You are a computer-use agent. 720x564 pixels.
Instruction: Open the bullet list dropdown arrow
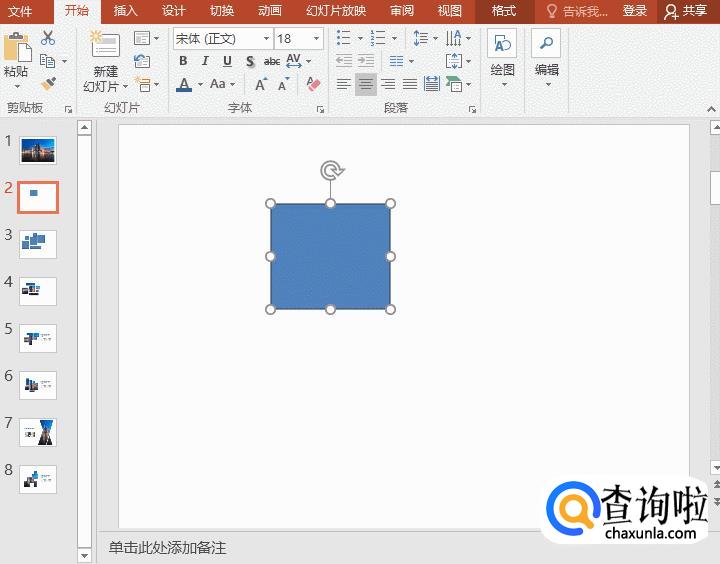pos(360,38)
